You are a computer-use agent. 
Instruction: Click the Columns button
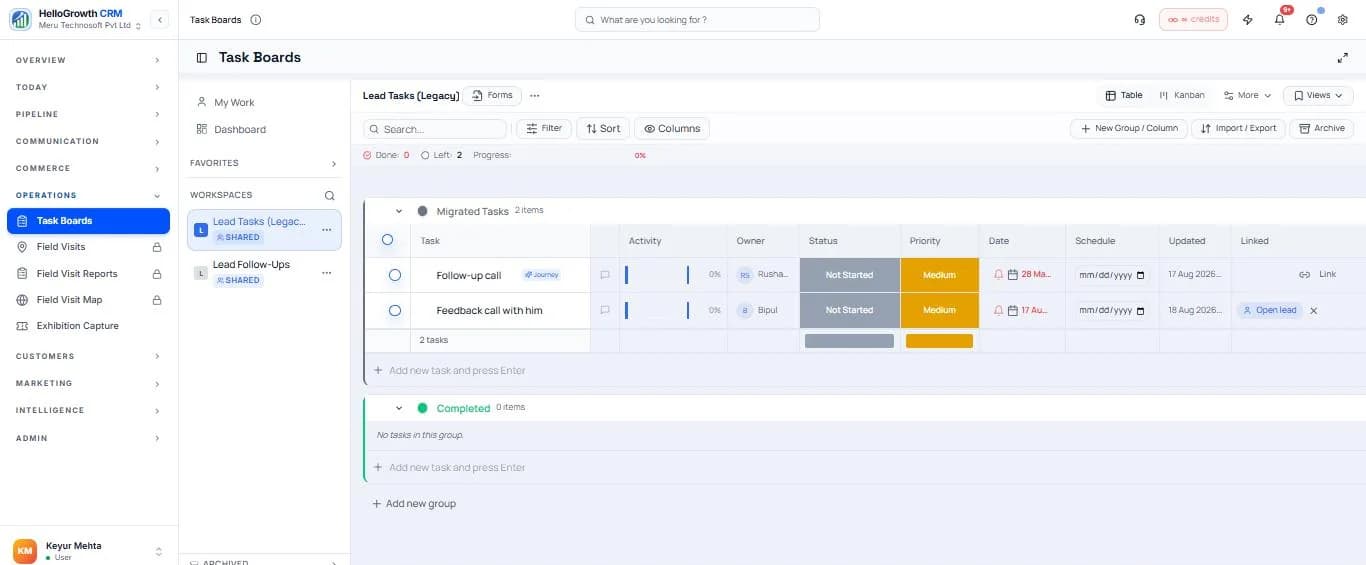point(672,128)
